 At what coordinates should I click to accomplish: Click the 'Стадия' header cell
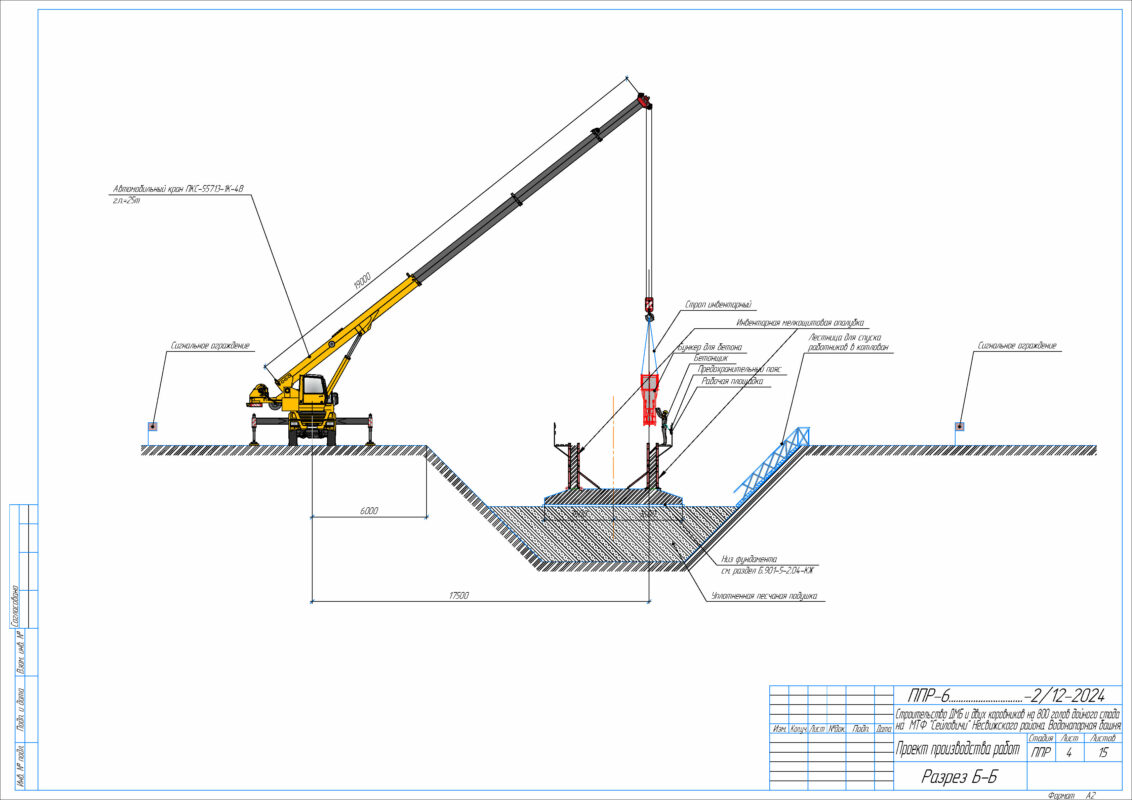[1040, 738]
